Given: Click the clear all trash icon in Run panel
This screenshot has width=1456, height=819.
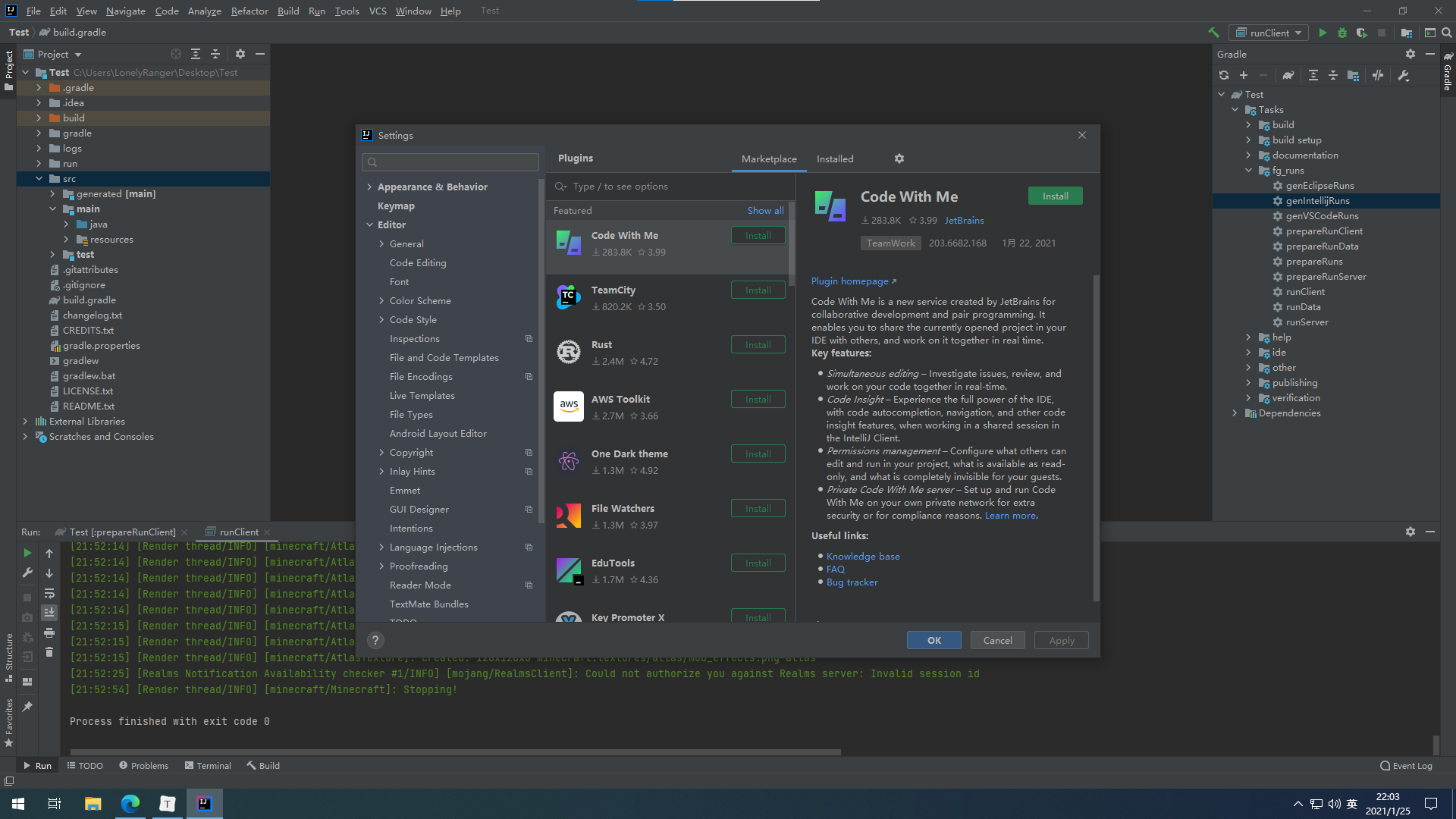Looking at the screenshot, I should pos(49,652).
